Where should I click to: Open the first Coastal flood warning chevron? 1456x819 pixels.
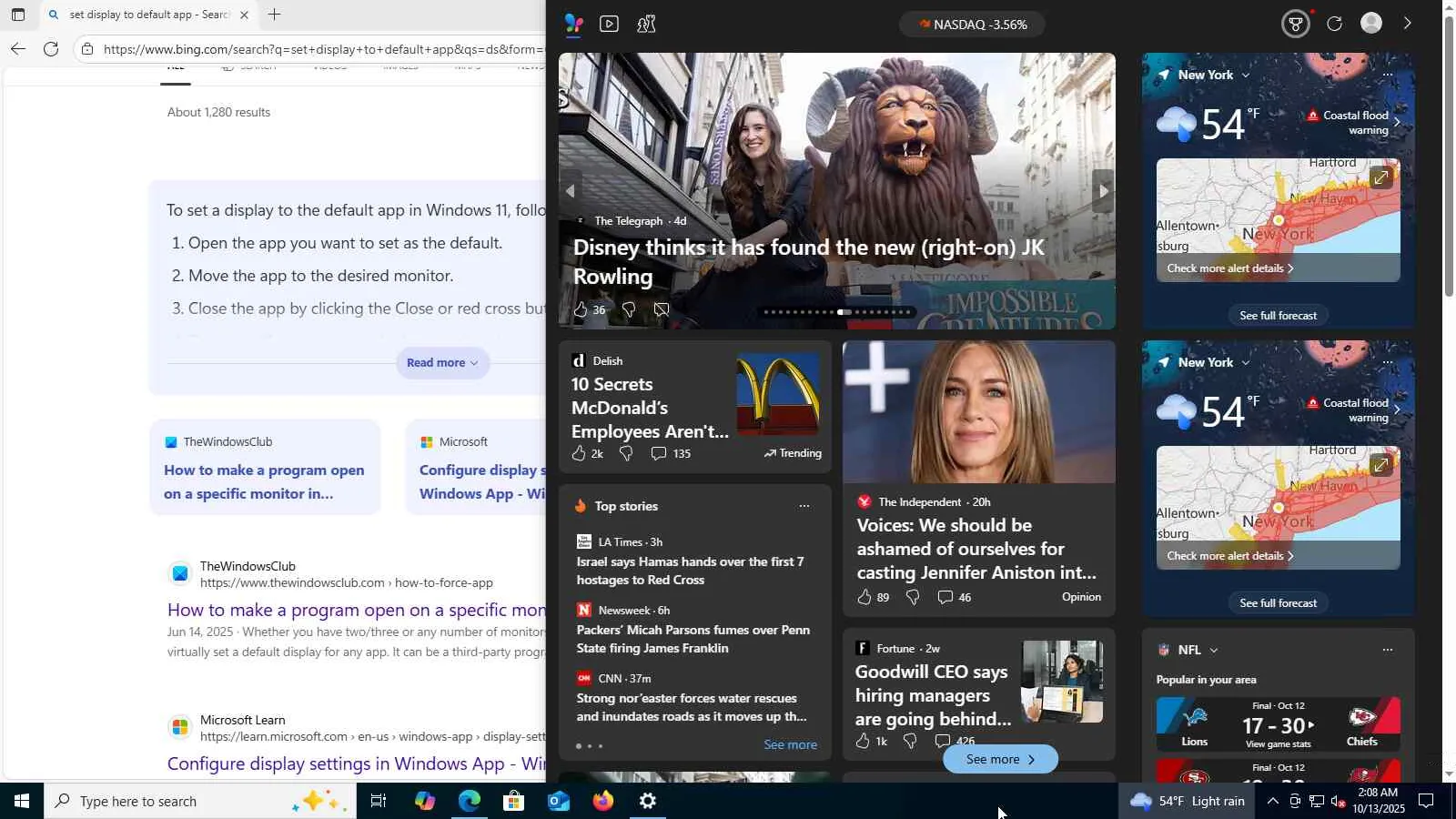[1397, 123]
